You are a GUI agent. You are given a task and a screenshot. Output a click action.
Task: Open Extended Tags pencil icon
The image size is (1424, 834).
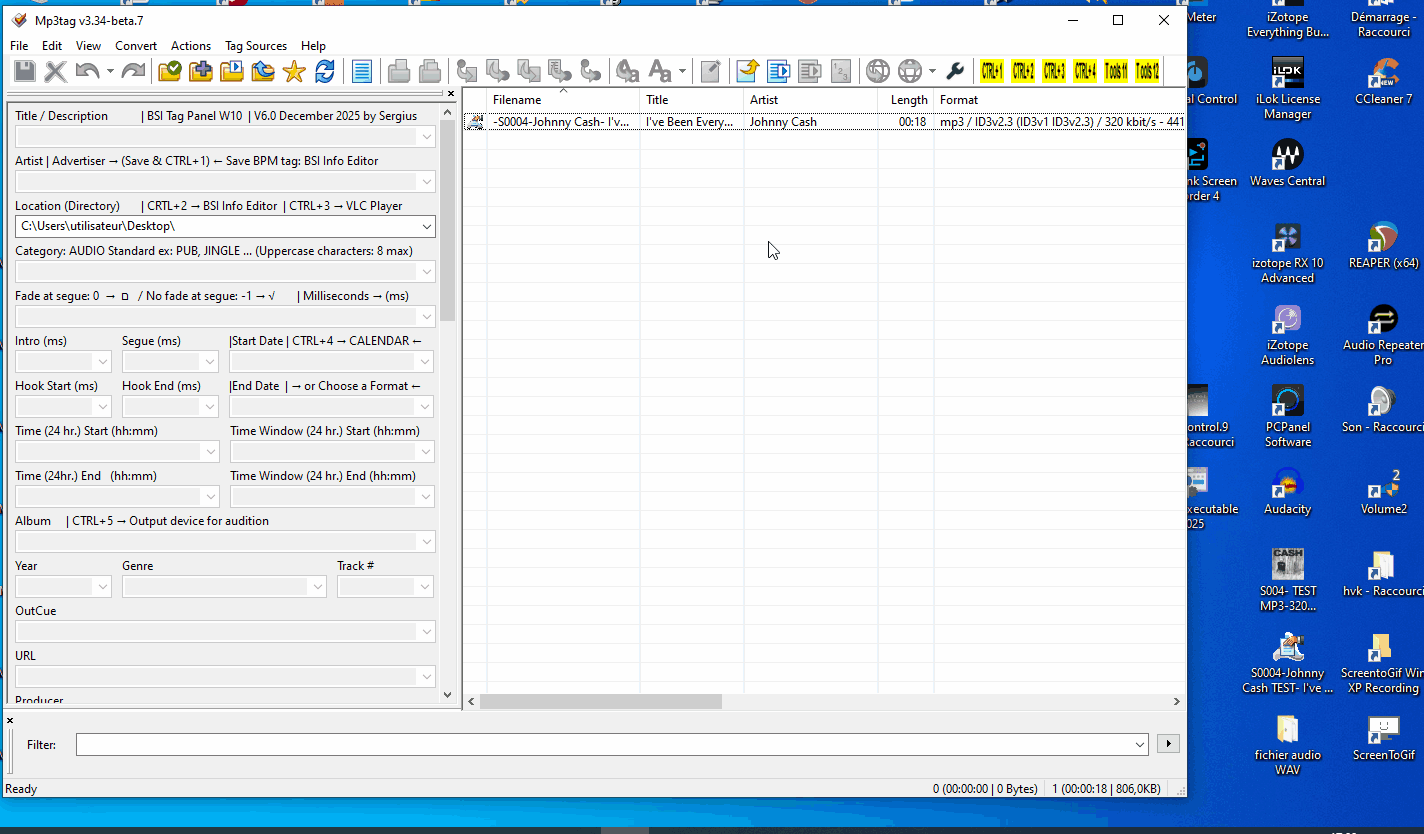pyautogui.click(x=710, y=71)
